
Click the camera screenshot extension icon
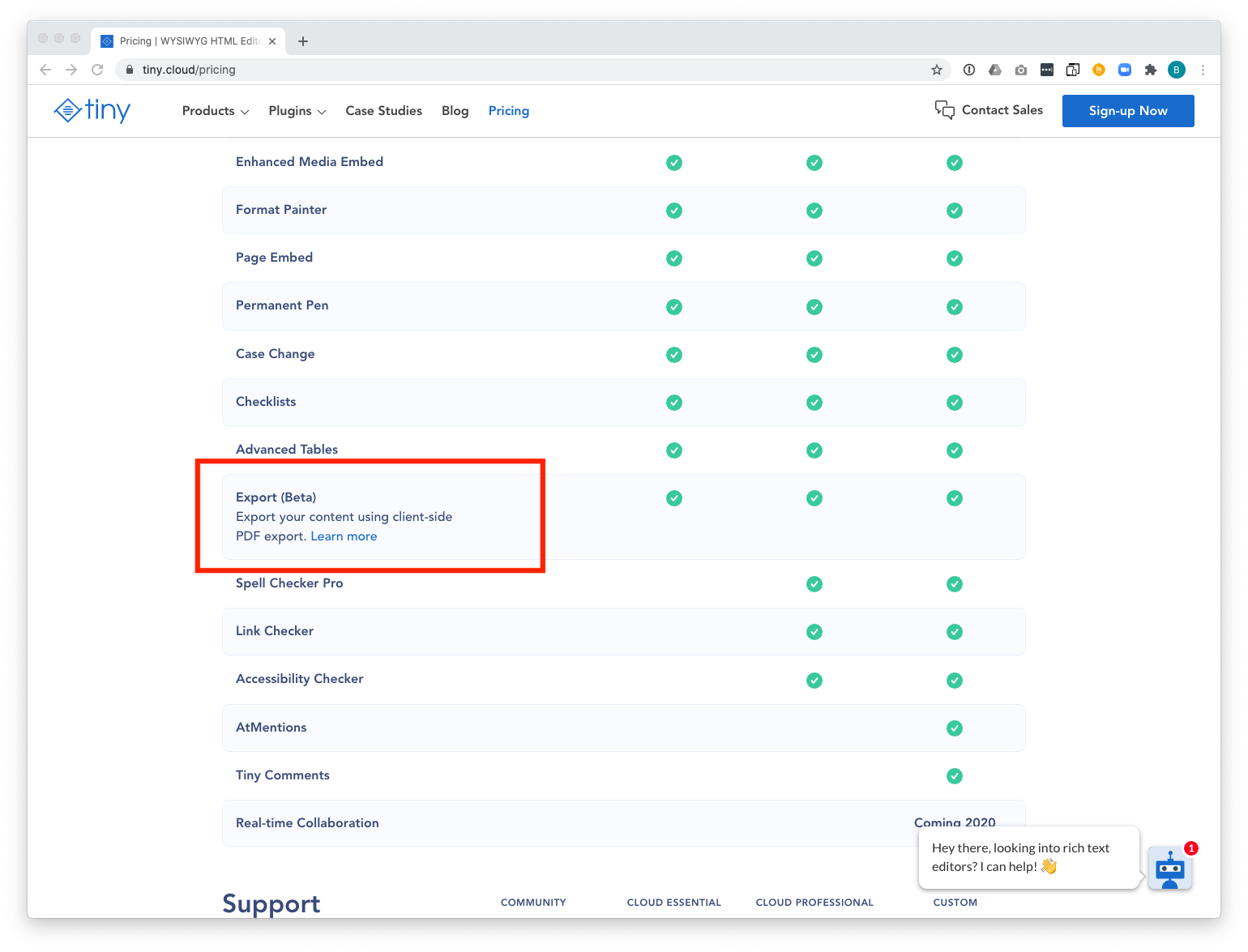(1021, 70)
